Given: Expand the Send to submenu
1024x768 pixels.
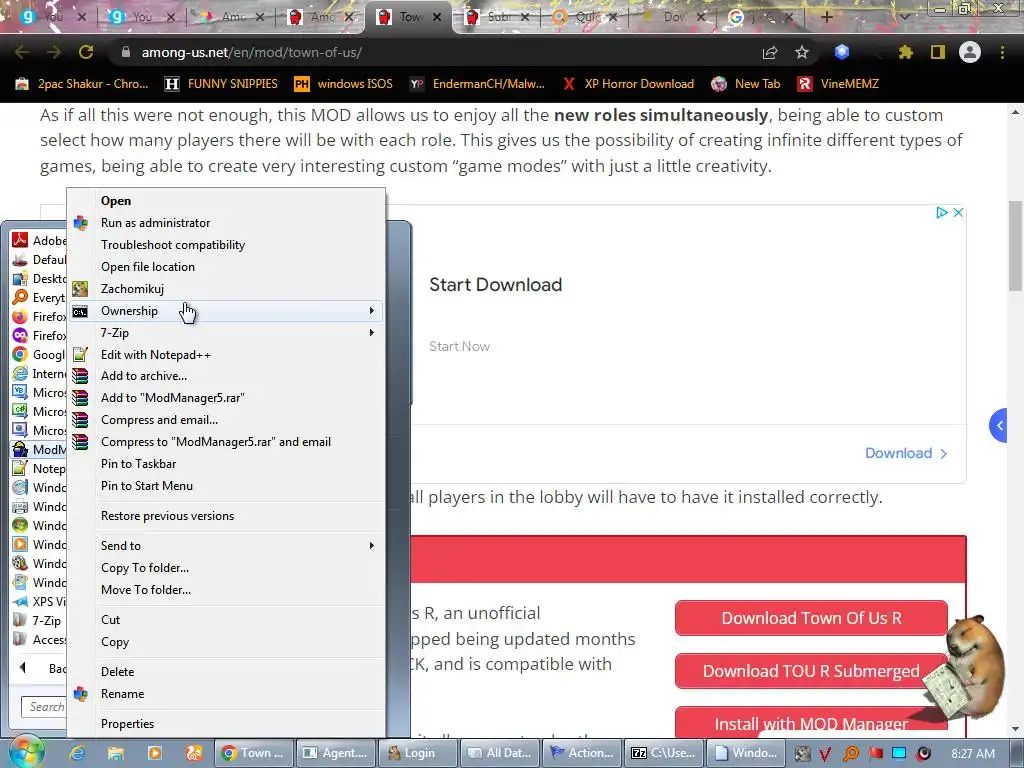Looking at the screenshot, I should 226,546.
